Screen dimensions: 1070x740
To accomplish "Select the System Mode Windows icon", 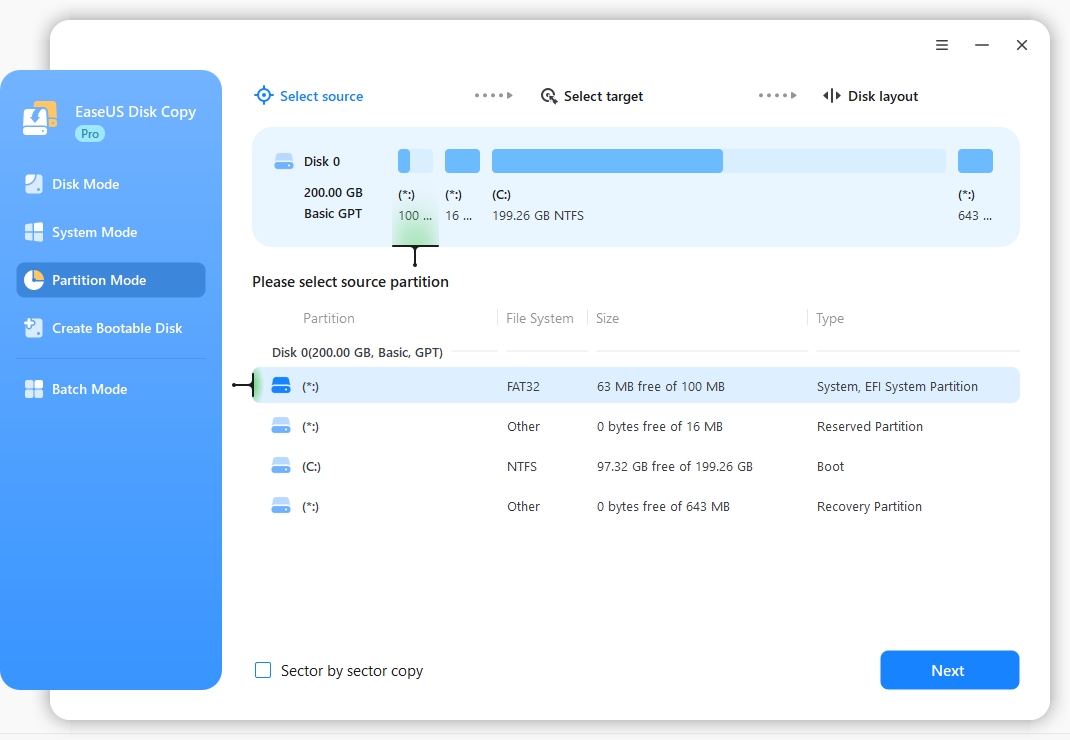I will pyautogui.click(x=34, y=232).
